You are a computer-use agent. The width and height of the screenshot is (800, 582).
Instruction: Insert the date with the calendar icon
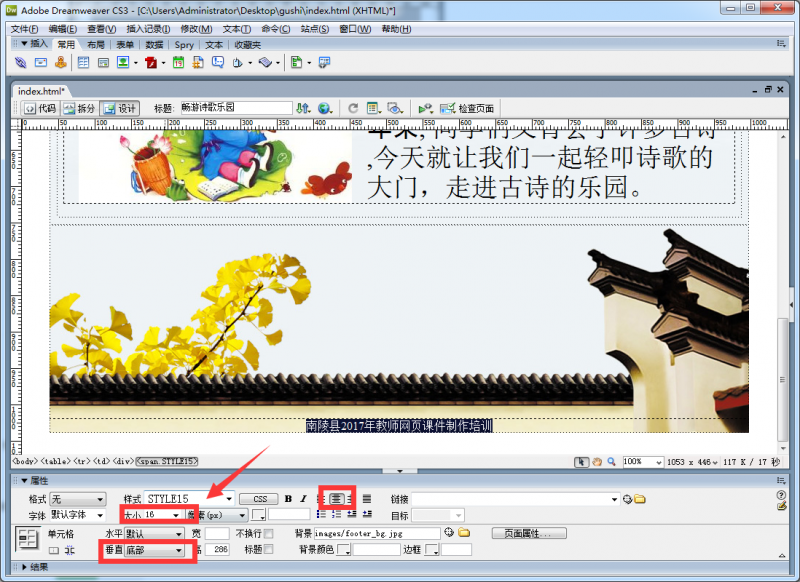(x=178, y=63)
